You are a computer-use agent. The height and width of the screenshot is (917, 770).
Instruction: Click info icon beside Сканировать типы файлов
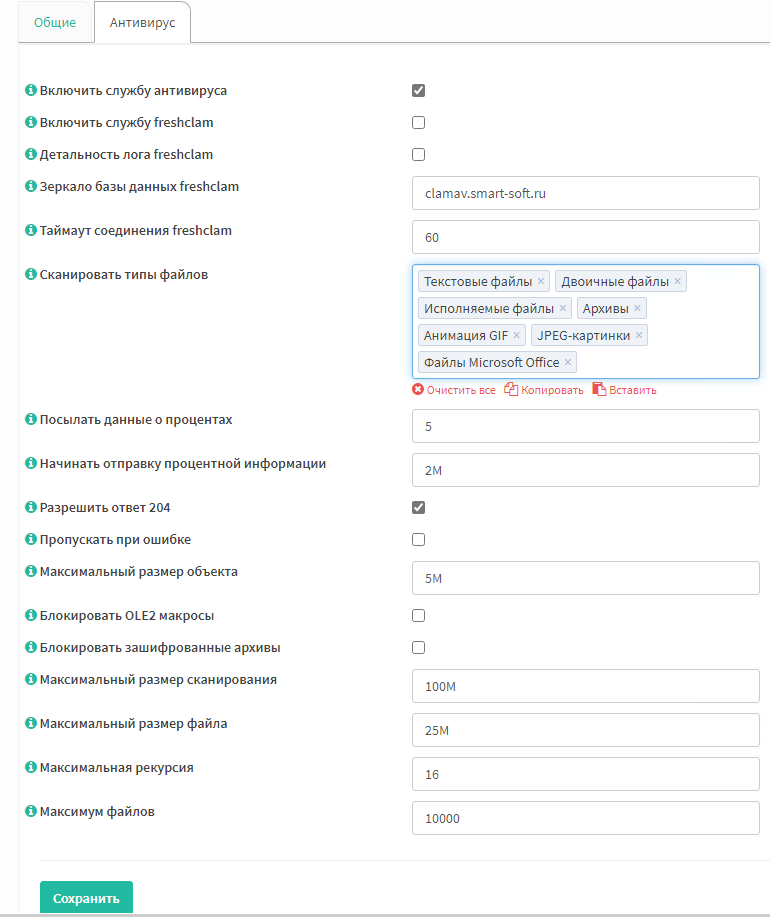[31, 274]
